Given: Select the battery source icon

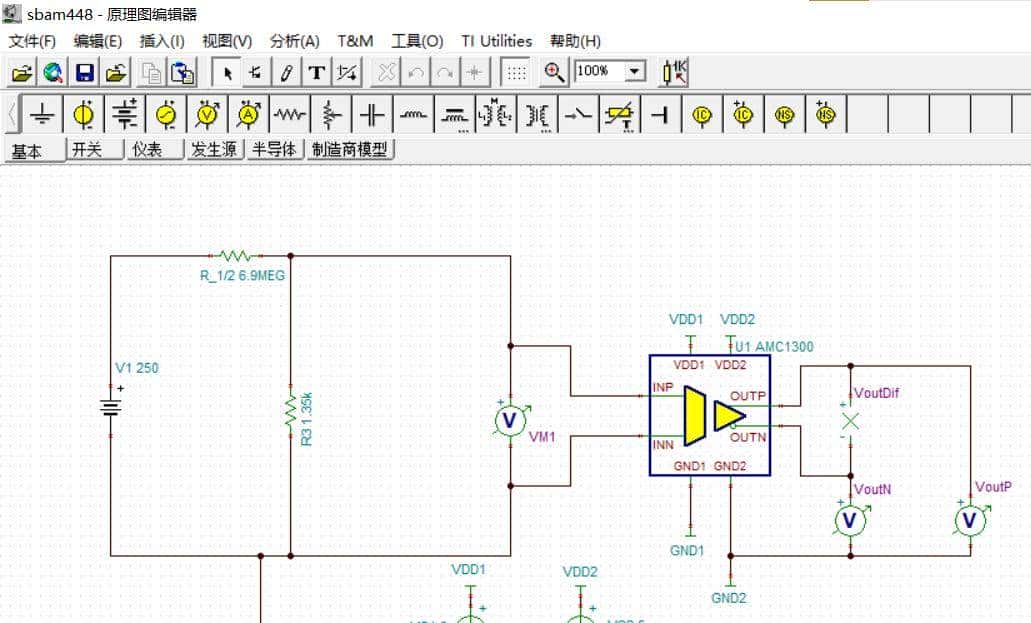Looking at the screenshot, I should click(125, 114).
